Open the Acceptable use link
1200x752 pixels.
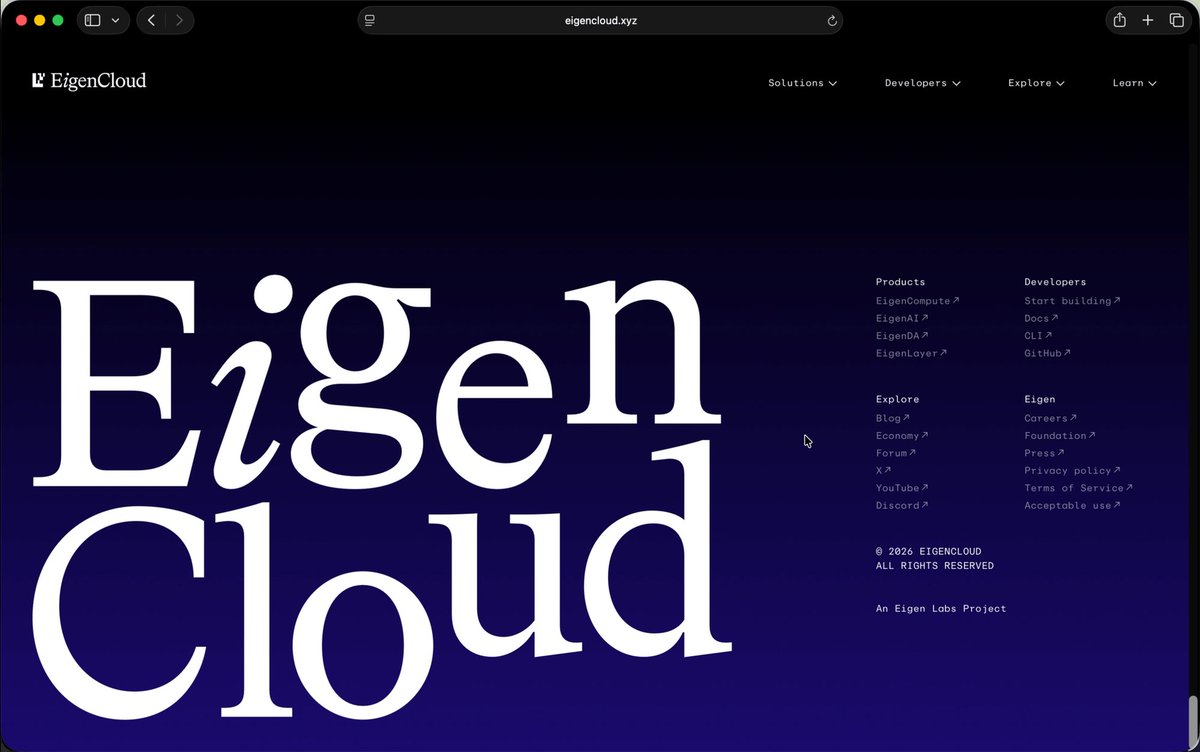[x=1072, y=505]
